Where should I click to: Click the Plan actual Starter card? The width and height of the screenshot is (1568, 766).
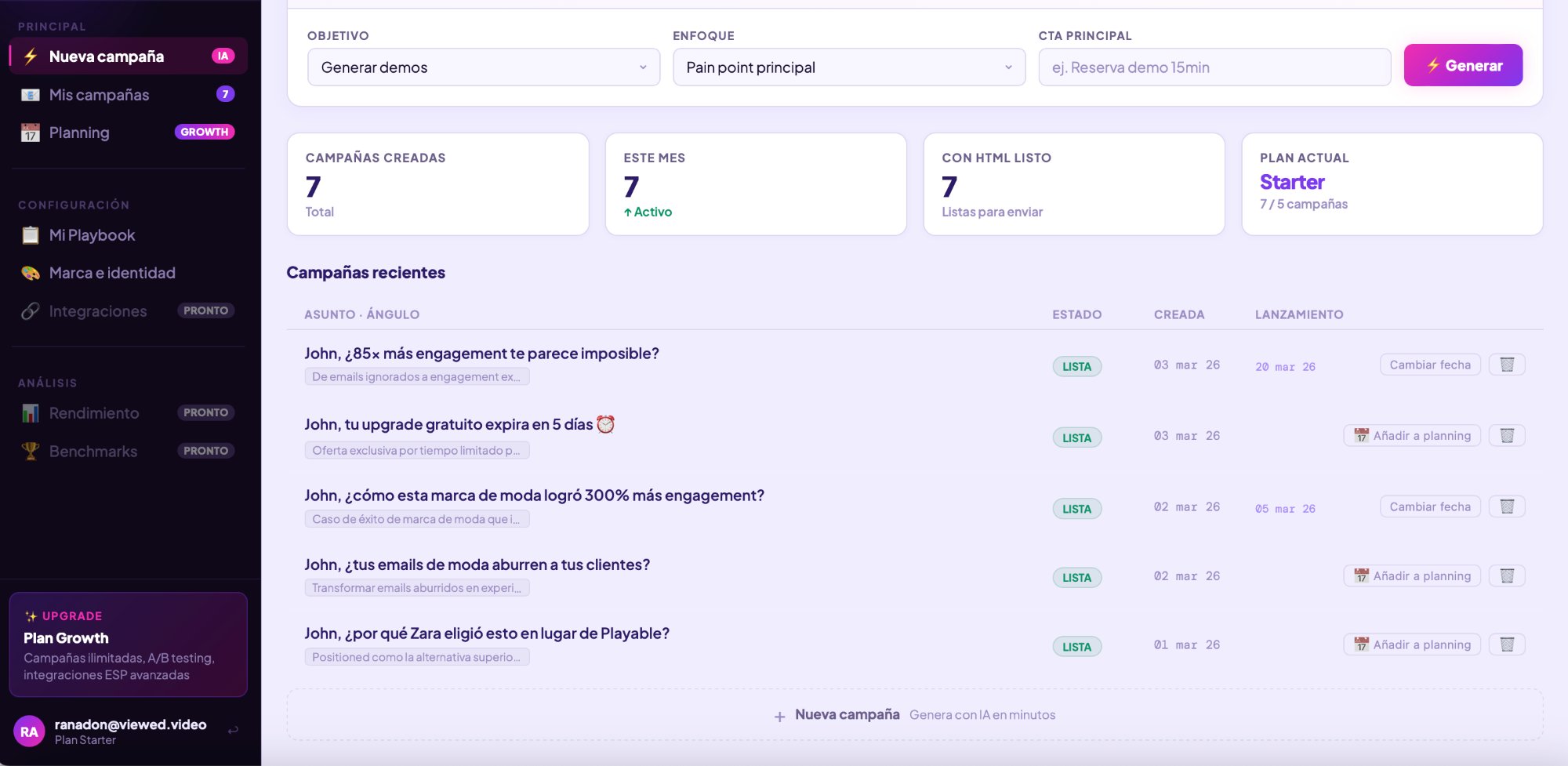1392,184
